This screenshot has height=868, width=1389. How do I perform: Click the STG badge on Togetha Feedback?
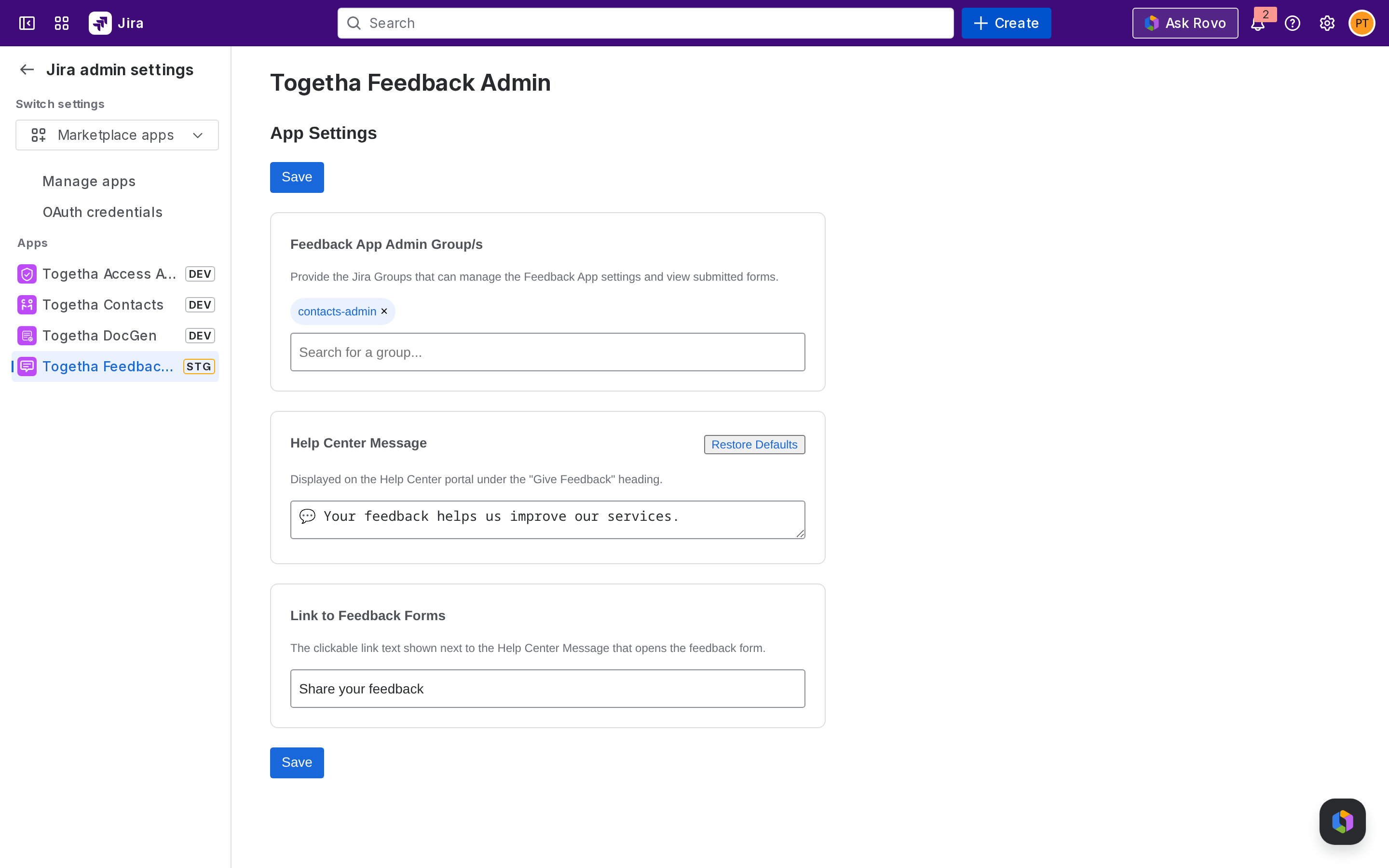point(199,366)
